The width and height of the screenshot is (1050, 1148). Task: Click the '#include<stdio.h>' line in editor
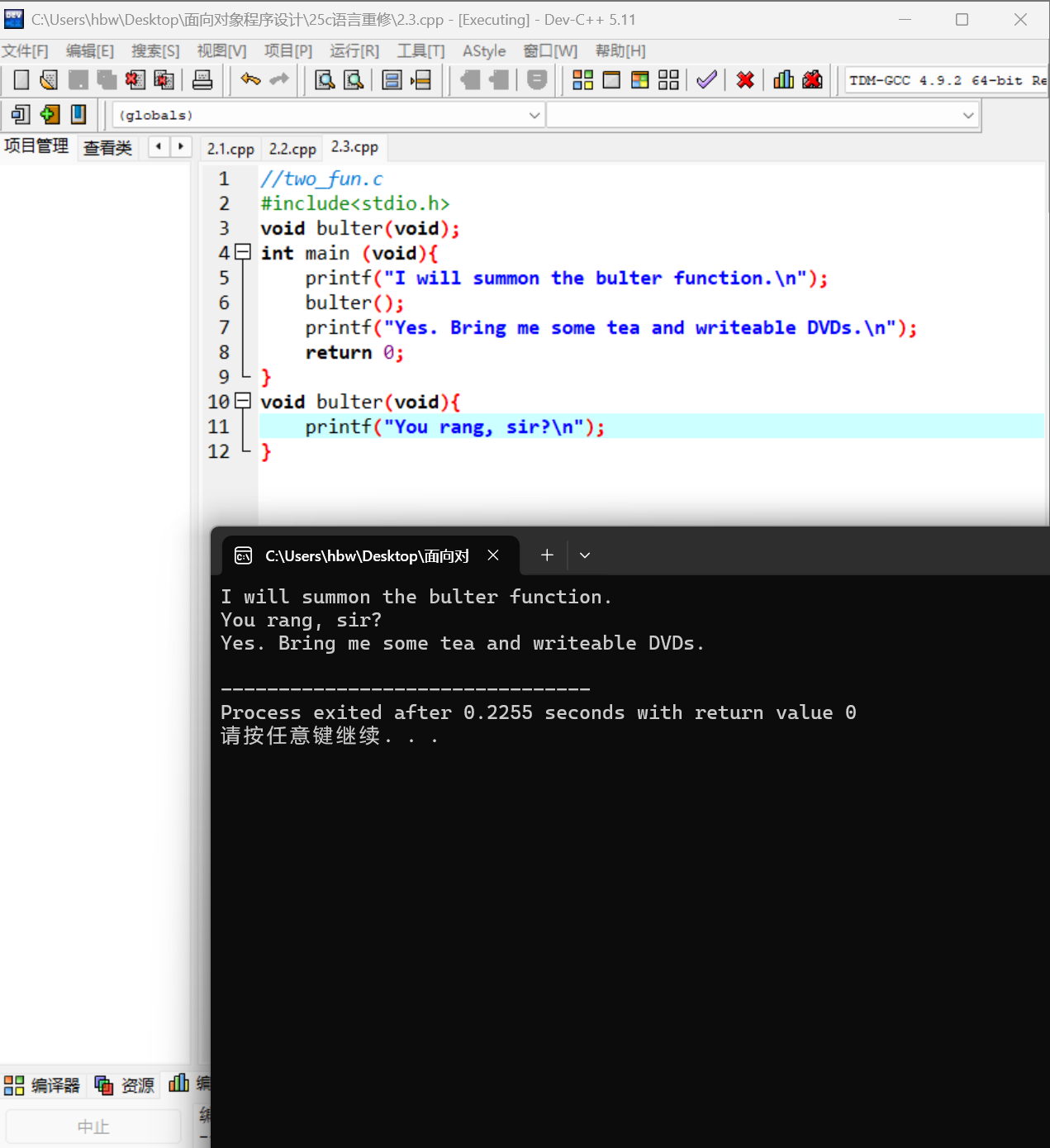pyautogui.click(x=355, y=203)
